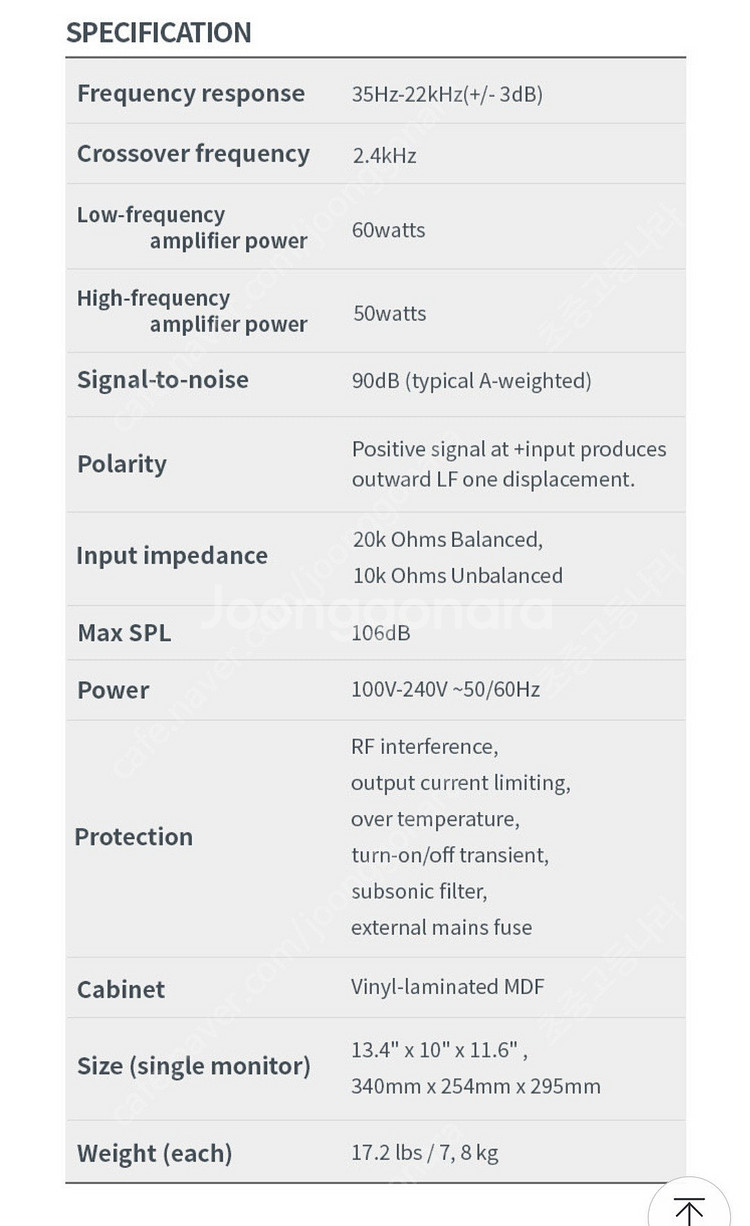Image resolution: width=750 pixels, height=1226 pixels.
Task: Click the Low-frequency amplifier power label
Action: 192,228
